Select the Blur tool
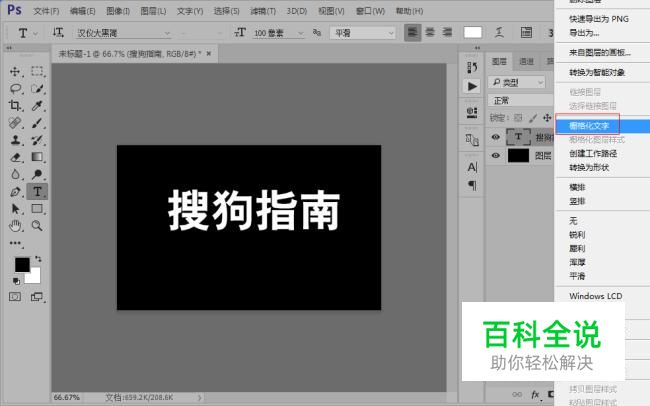Image resolution: width=650 pixels, height=406 pixels. click(15, 174)
